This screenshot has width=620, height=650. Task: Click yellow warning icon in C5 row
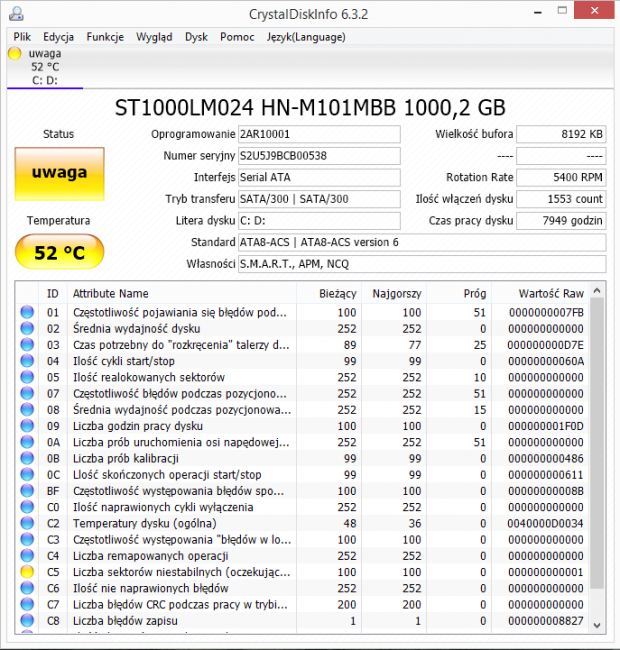(27, 572)
